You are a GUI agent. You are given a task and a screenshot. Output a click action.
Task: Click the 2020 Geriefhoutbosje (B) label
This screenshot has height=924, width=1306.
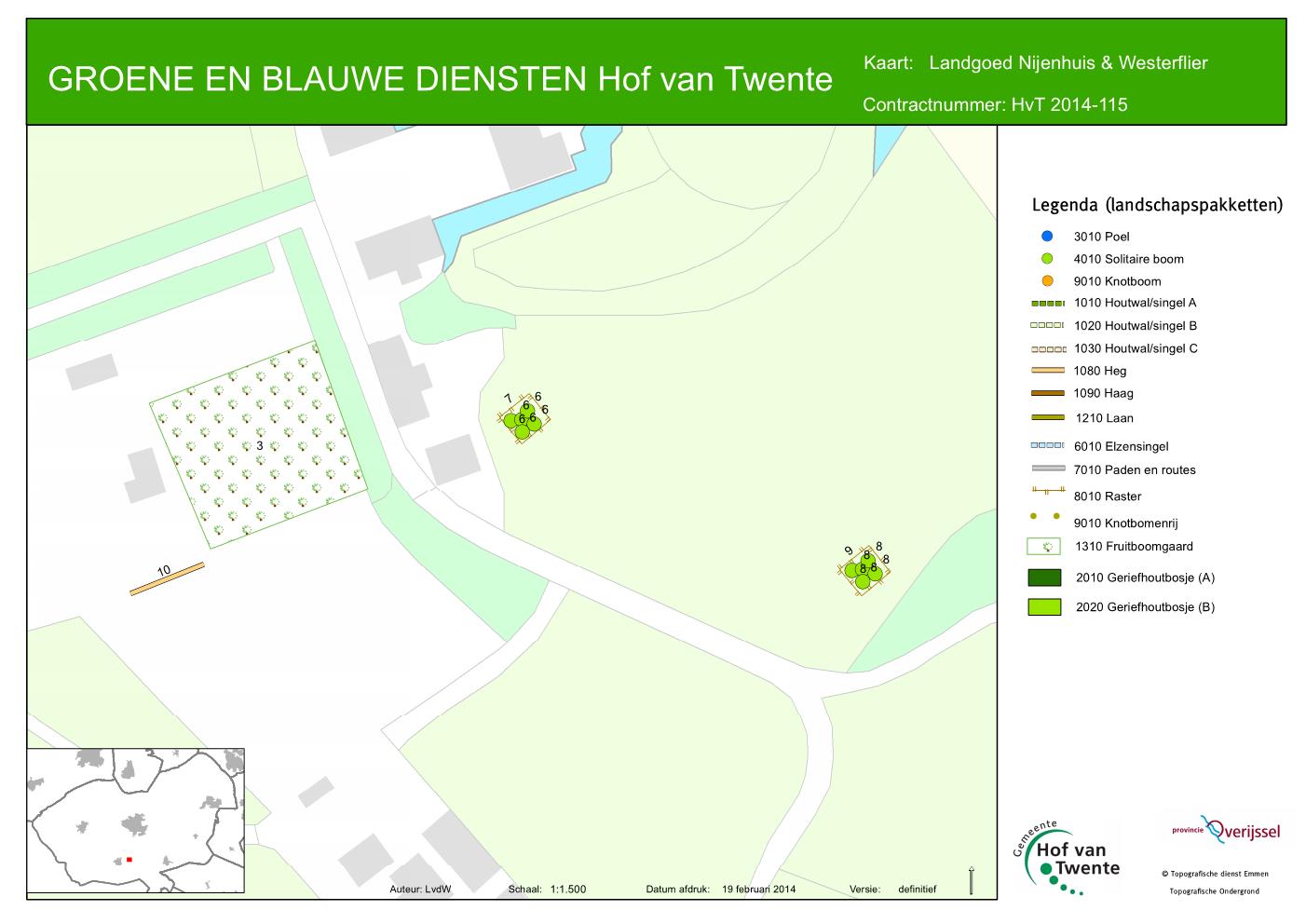point(1145,607)
